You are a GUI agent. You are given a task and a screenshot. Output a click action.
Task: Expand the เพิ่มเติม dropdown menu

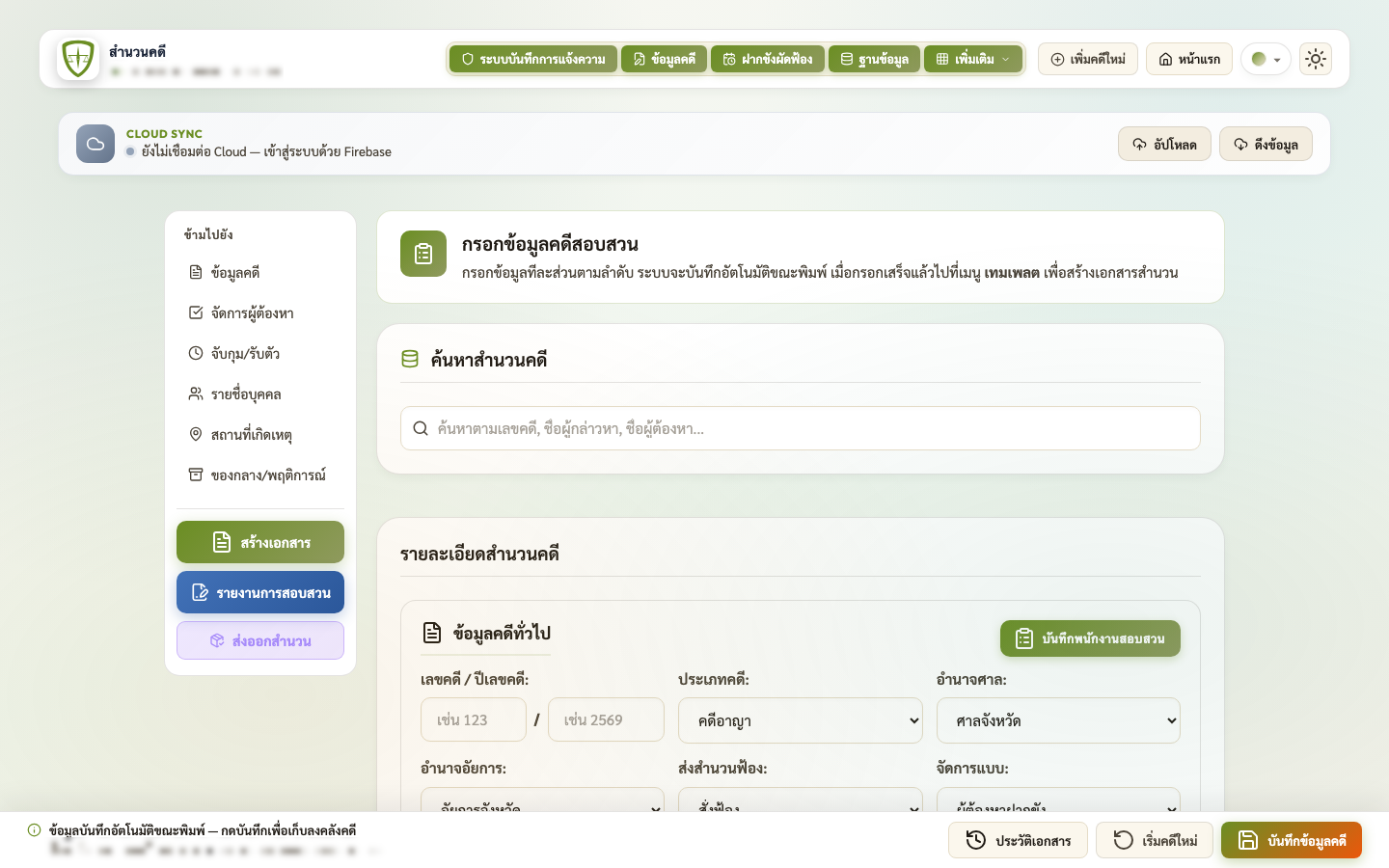tap(973, 59)
